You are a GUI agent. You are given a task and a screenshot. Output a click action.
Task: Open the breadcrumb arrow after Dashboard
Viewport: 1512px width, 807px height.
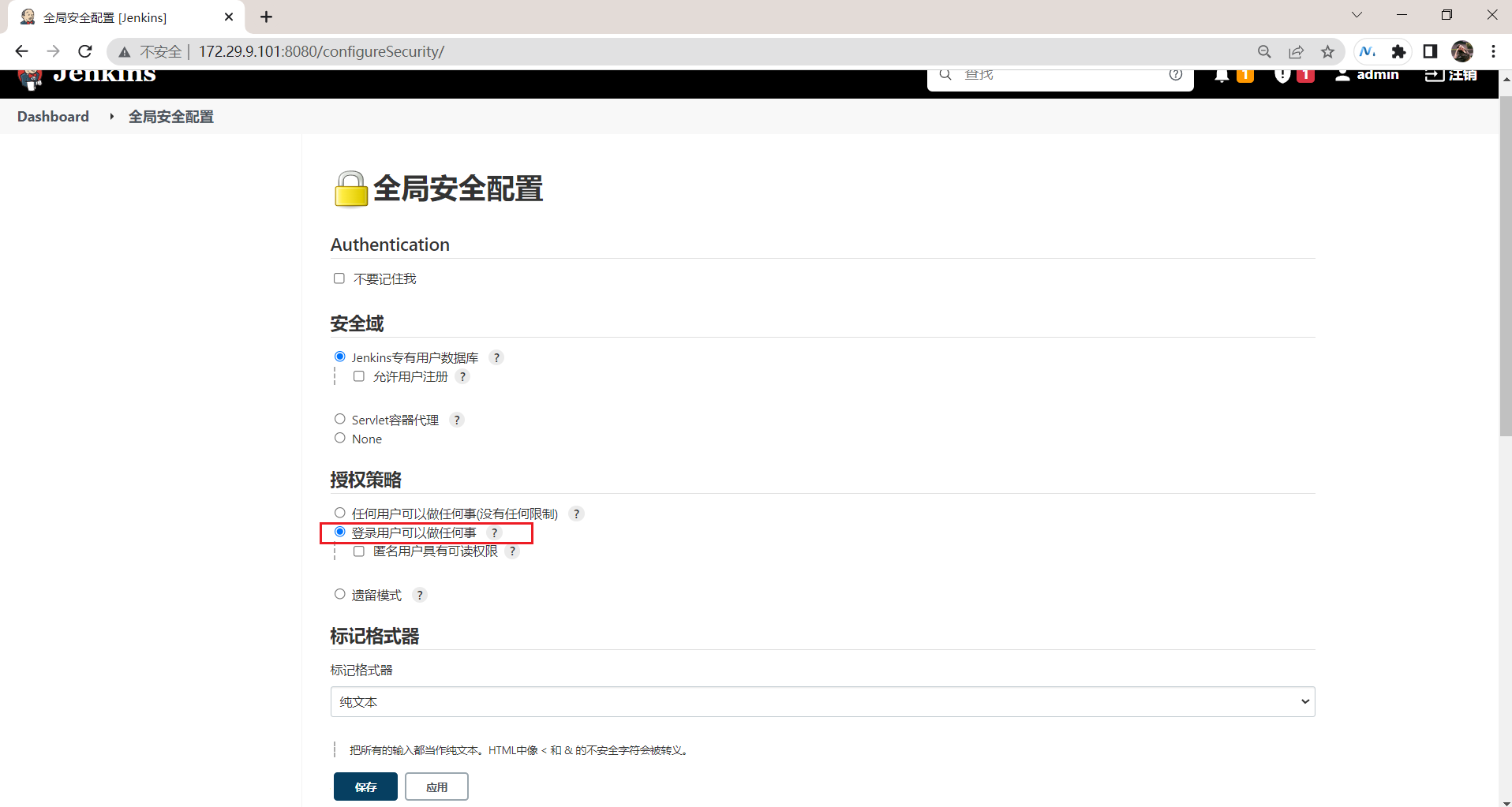click(x=111, y=117)
